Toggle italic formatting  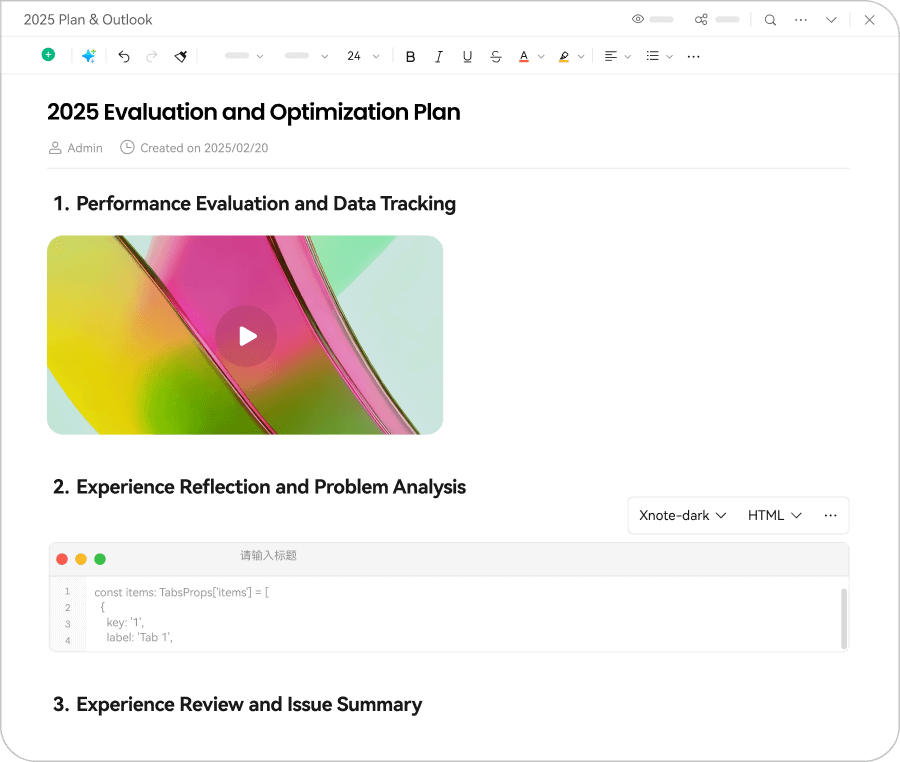(439, 57)
